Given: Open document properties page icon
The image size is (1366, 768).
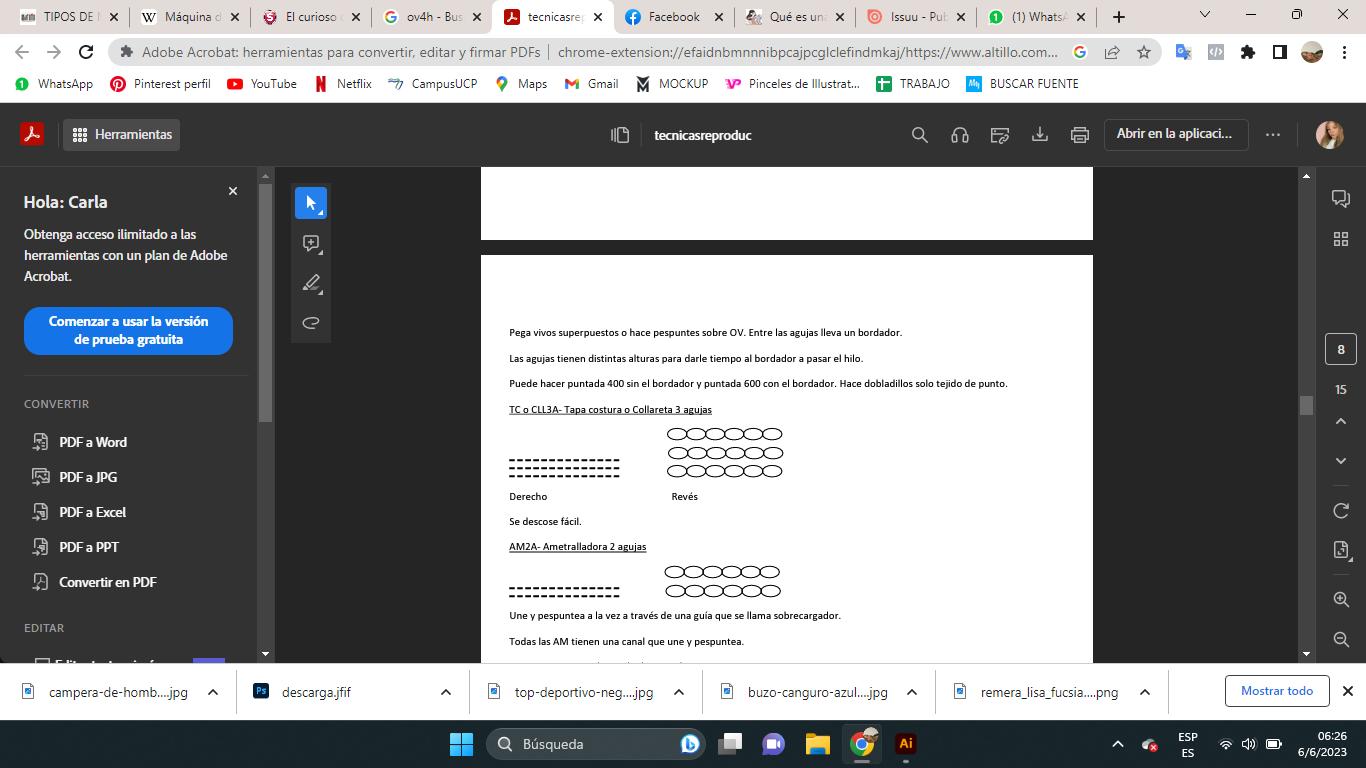Looking at the screenshot, I should coord(1341,550).
